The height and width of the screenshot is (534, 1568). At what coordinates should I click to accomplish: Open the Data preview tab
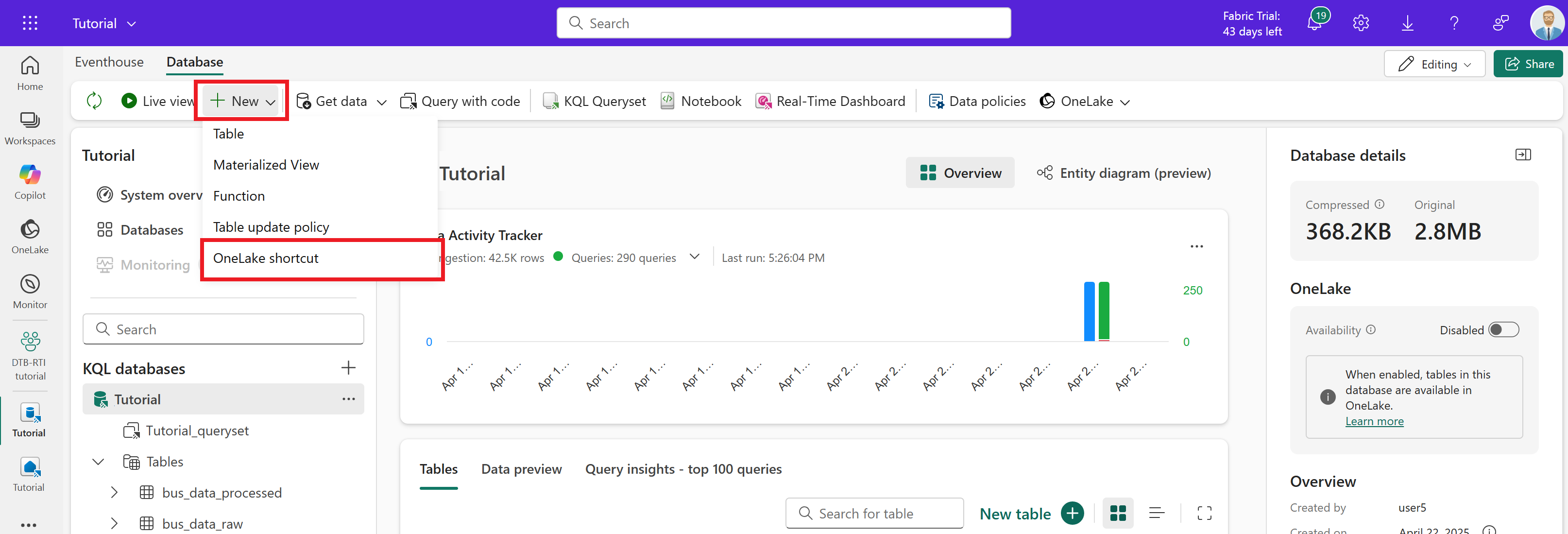(522, 469)
